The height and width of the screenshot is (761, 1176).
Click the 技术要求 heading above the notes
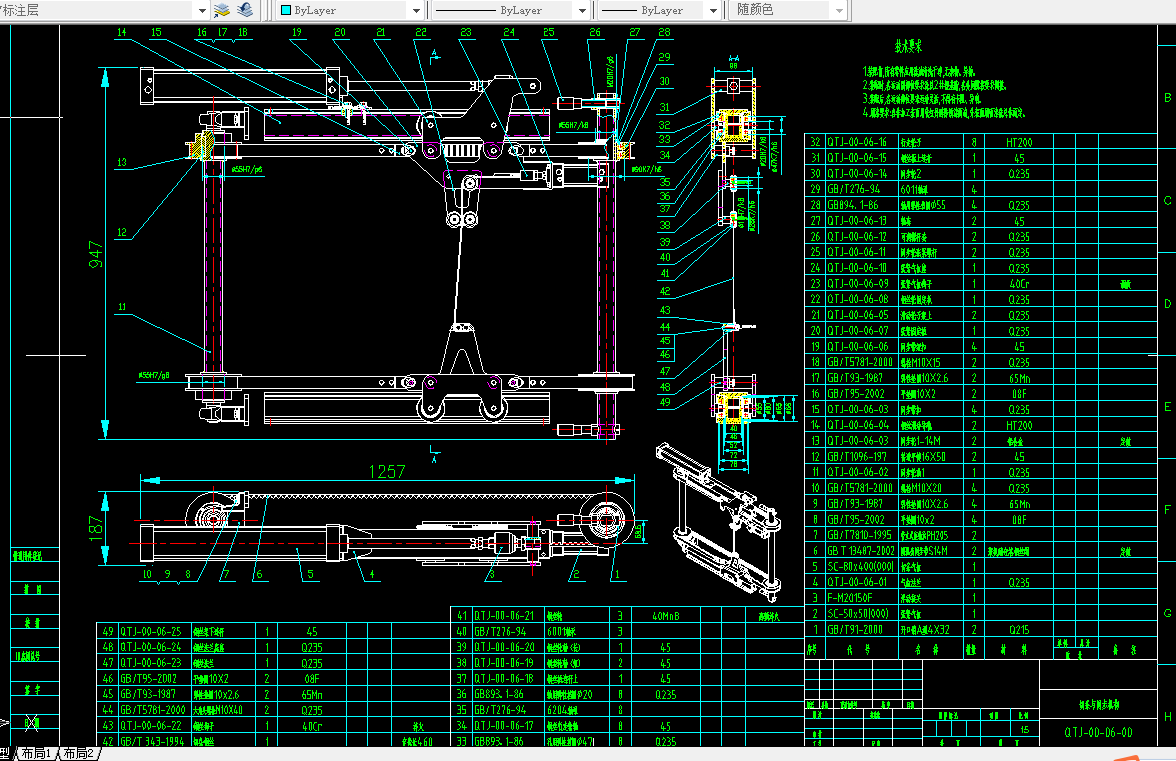pos(908,46)
